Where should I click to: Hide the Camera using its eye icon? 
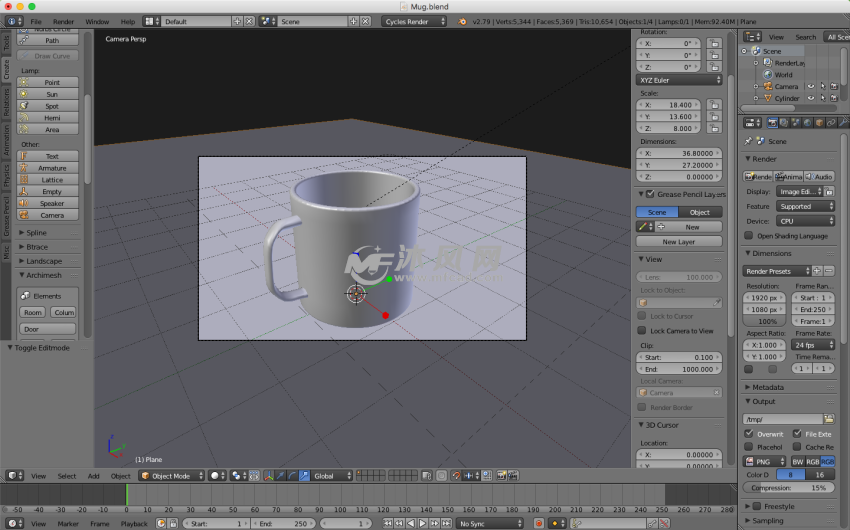point(811,86)
